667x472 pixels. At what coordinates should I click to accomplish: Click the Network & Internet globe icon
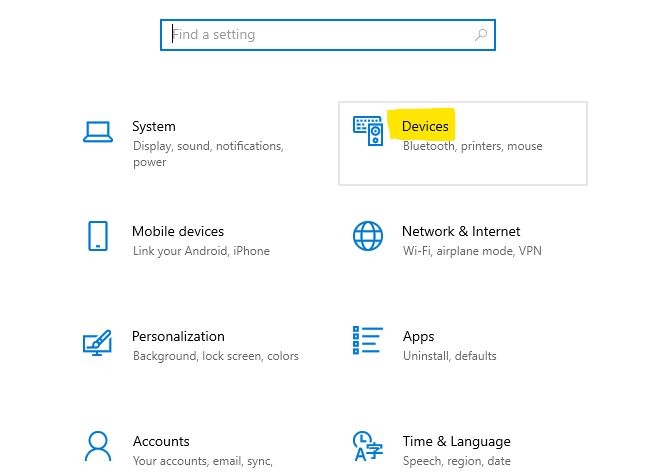pyautogui.click(x=368, y=236)
